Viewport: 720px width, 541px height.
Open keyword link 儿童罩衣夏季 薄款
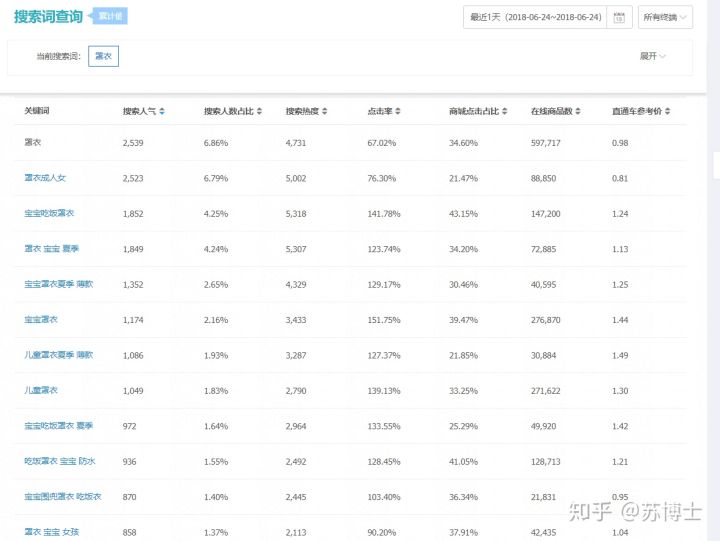pos(58,355)
